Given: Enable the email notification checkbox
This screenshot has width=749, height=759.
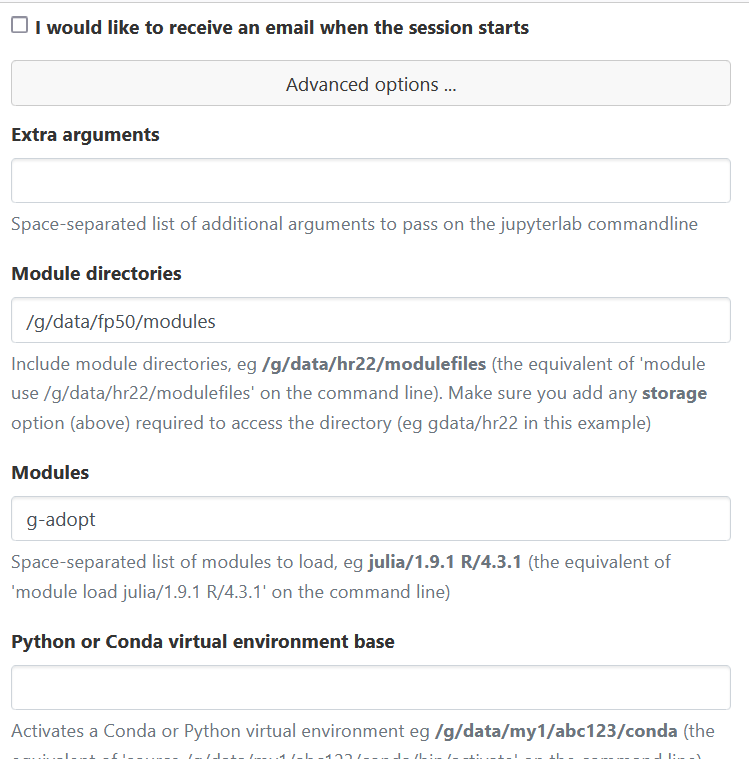Looking at the screenshot, I should point(20,26).
